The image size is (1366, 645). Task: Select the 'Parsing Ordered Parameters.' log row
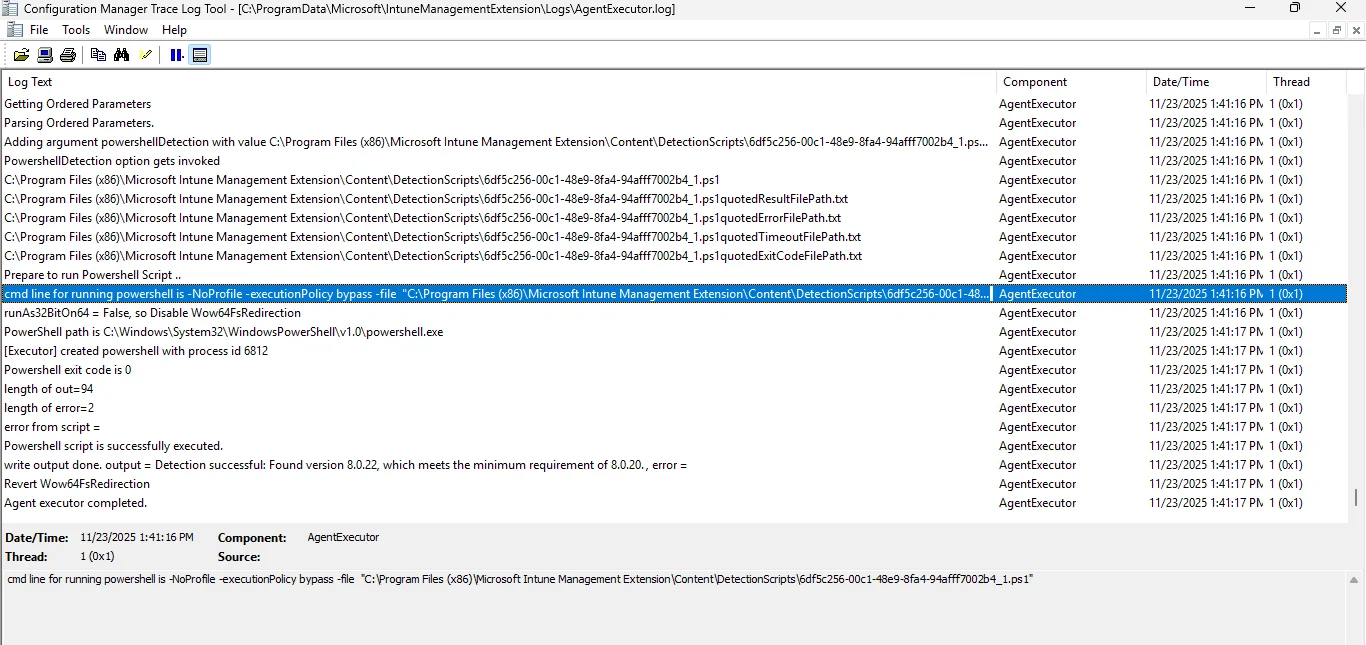(674, 123)
